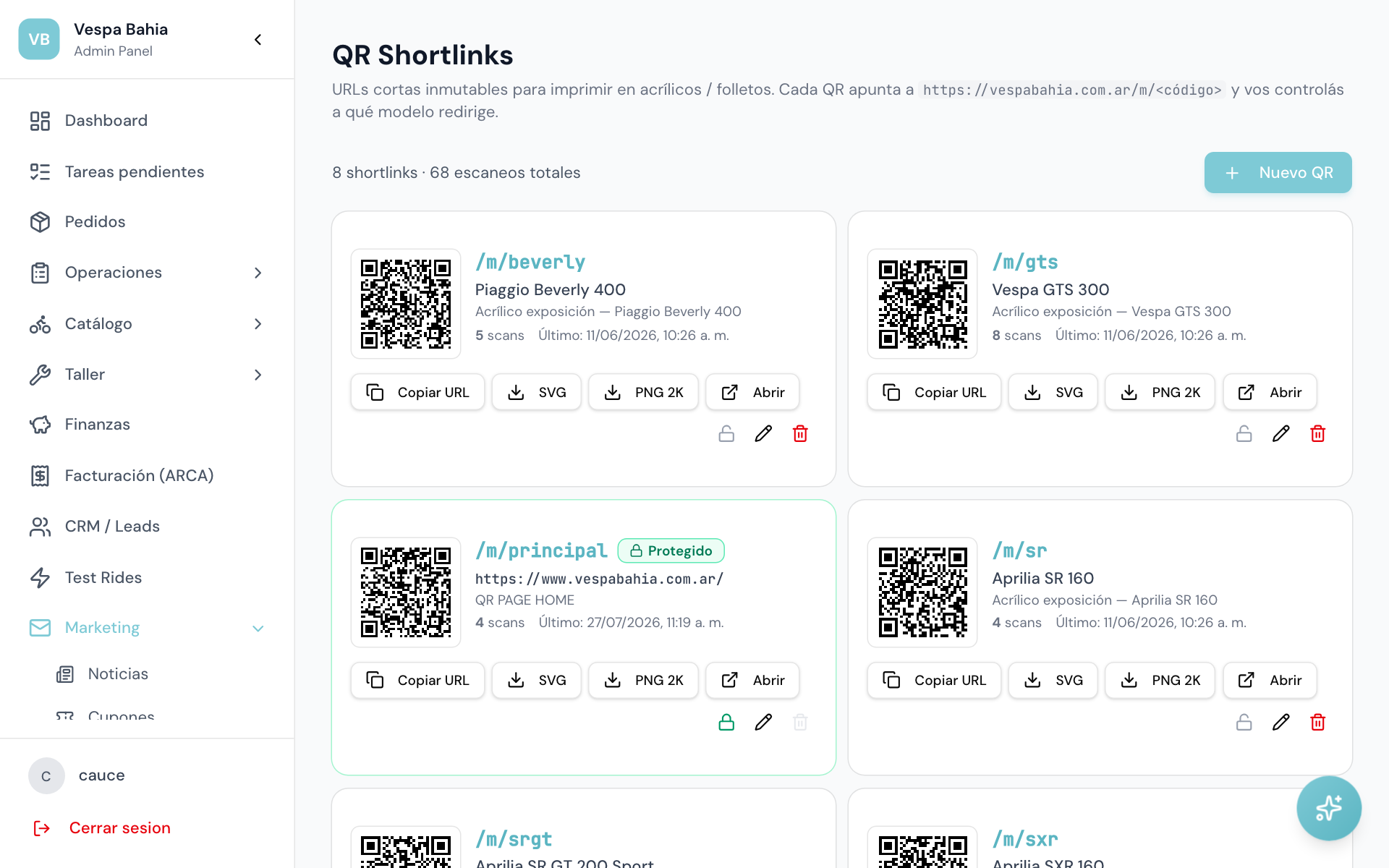This screenshot has width=1389, height=868.
Task: Click the /m/sxr shortlink title
Action: point(1025,839)
